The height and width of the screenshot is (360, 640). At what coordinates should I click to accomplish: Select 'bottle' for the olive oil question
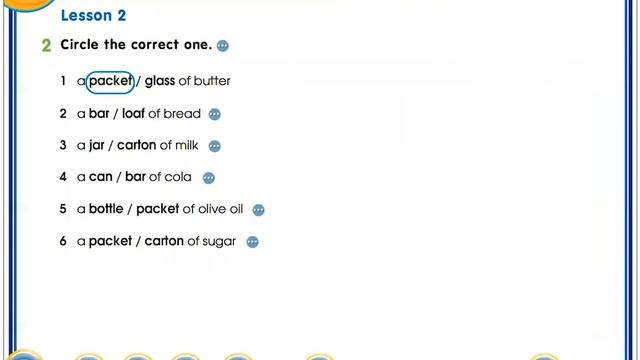tap(106, 209)
